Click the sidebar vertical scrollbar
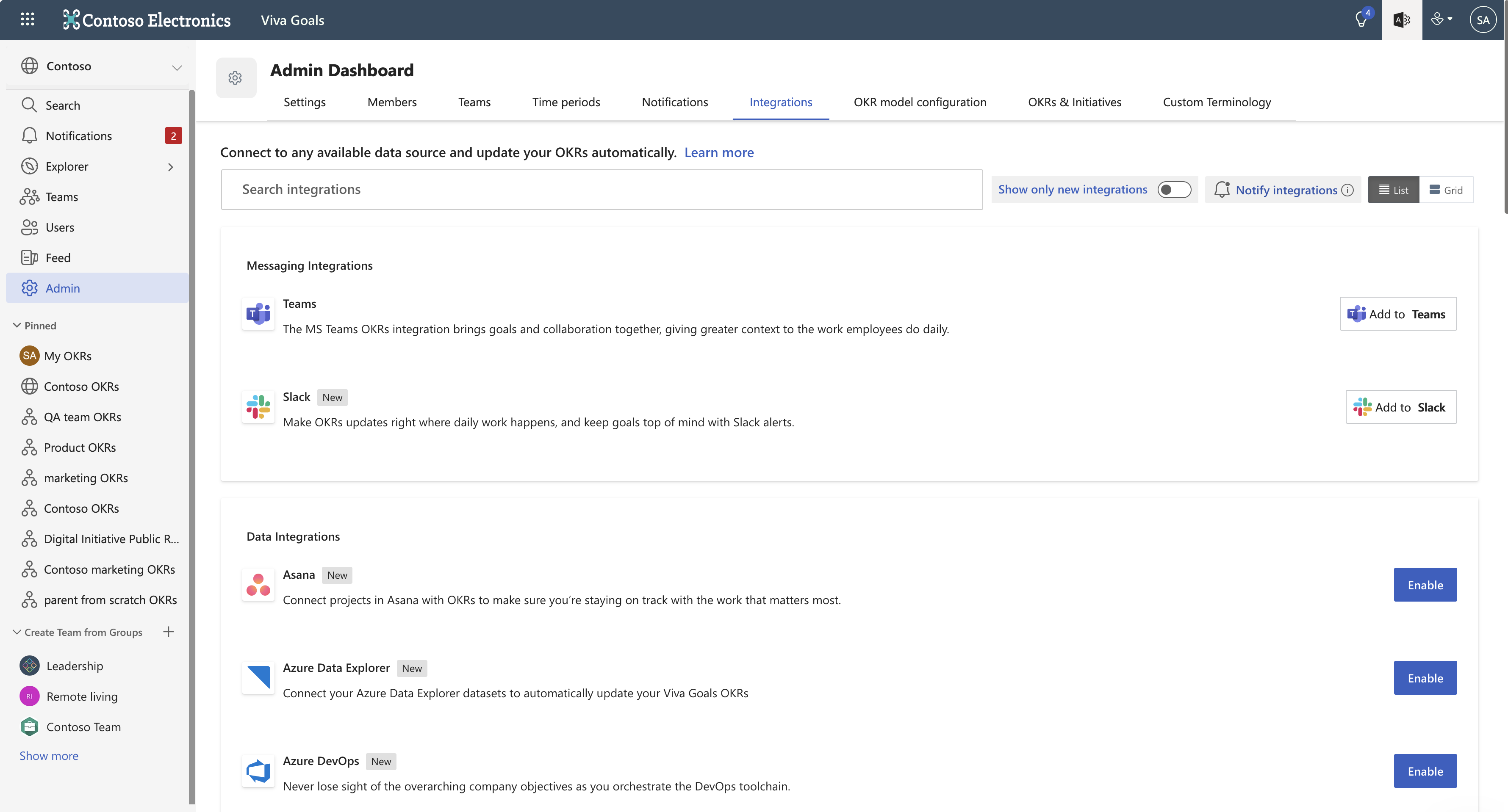 click(191, 447)
